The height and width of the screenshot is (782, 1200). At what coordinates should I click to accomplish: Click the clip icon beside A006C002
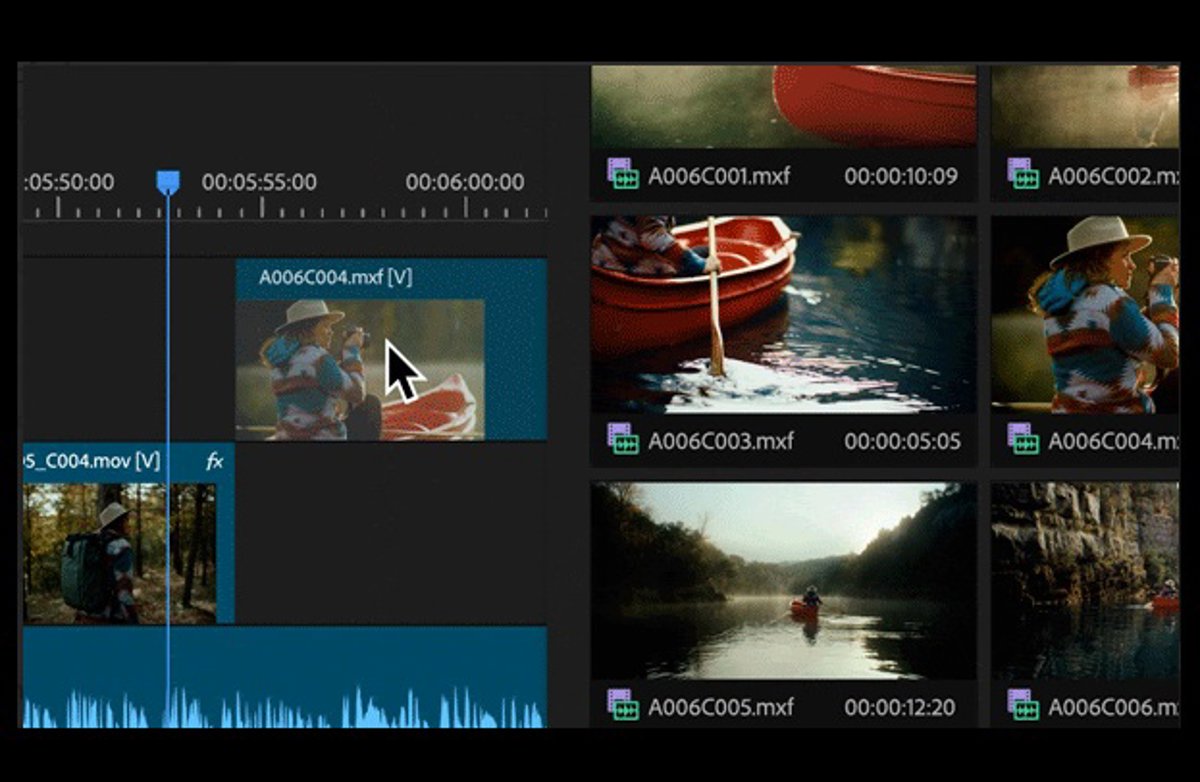point(1023,174)
